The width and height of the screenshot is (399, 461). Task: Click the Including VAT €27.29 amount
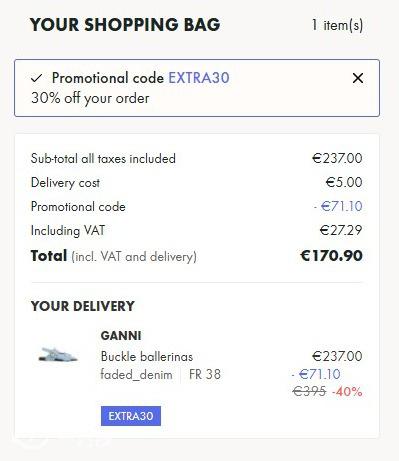coord(341,230)
